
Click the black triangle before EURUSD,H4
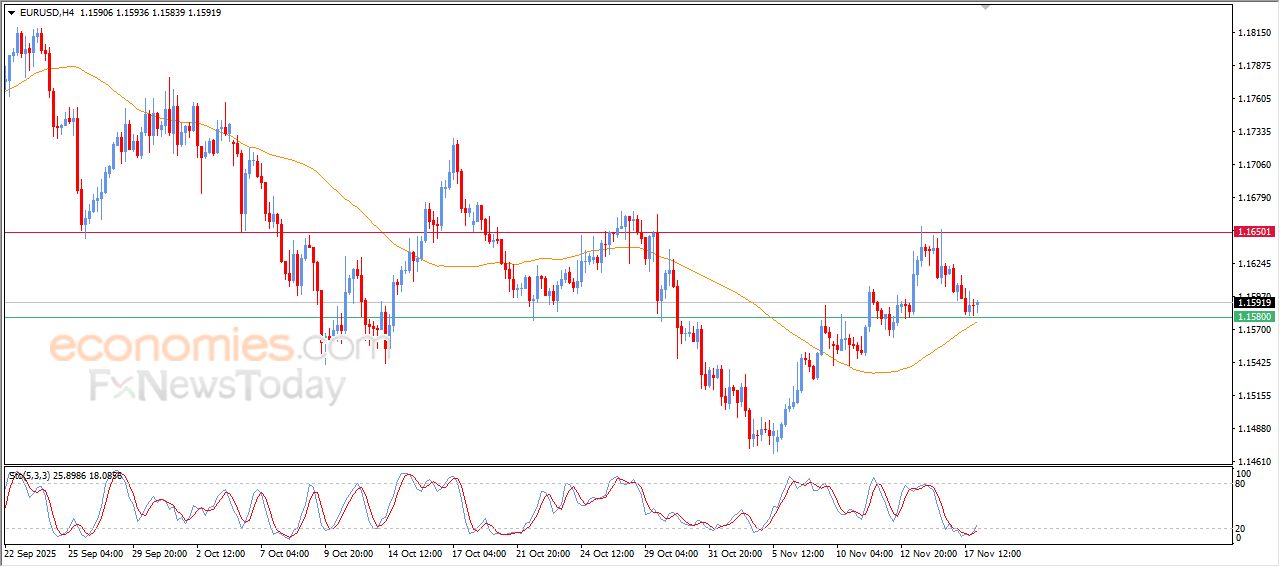(x=11, y=13)
